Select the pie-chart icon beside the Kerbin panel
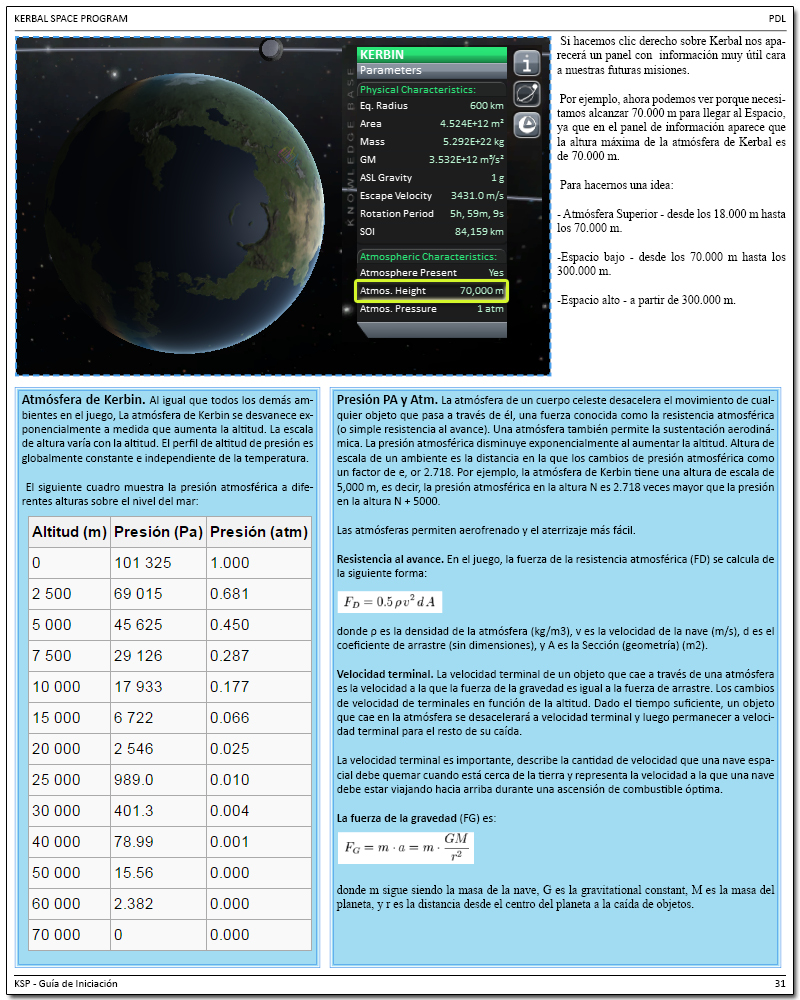The height and width of the screenshot is (1000, 800). click(527, 124)
